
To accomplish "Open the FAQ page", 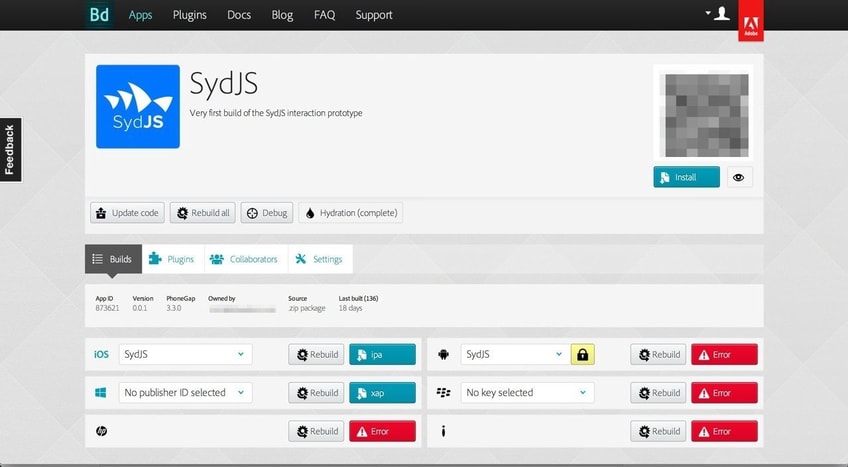I will click(x=324, y=15).
